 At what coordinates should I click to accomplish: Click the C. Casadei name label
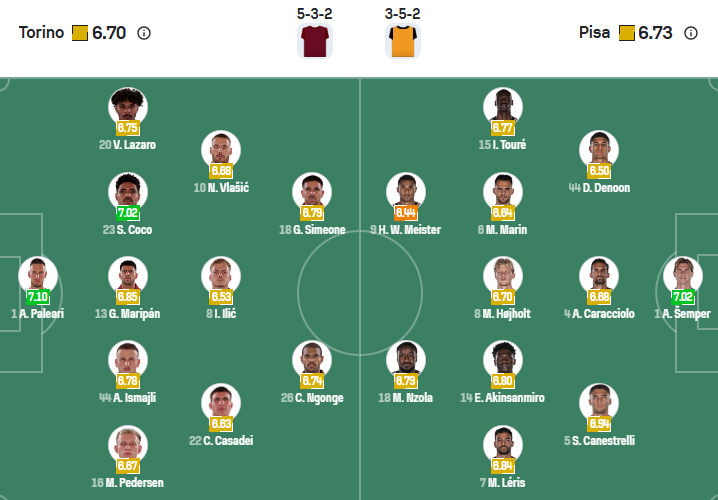(221, 441)
